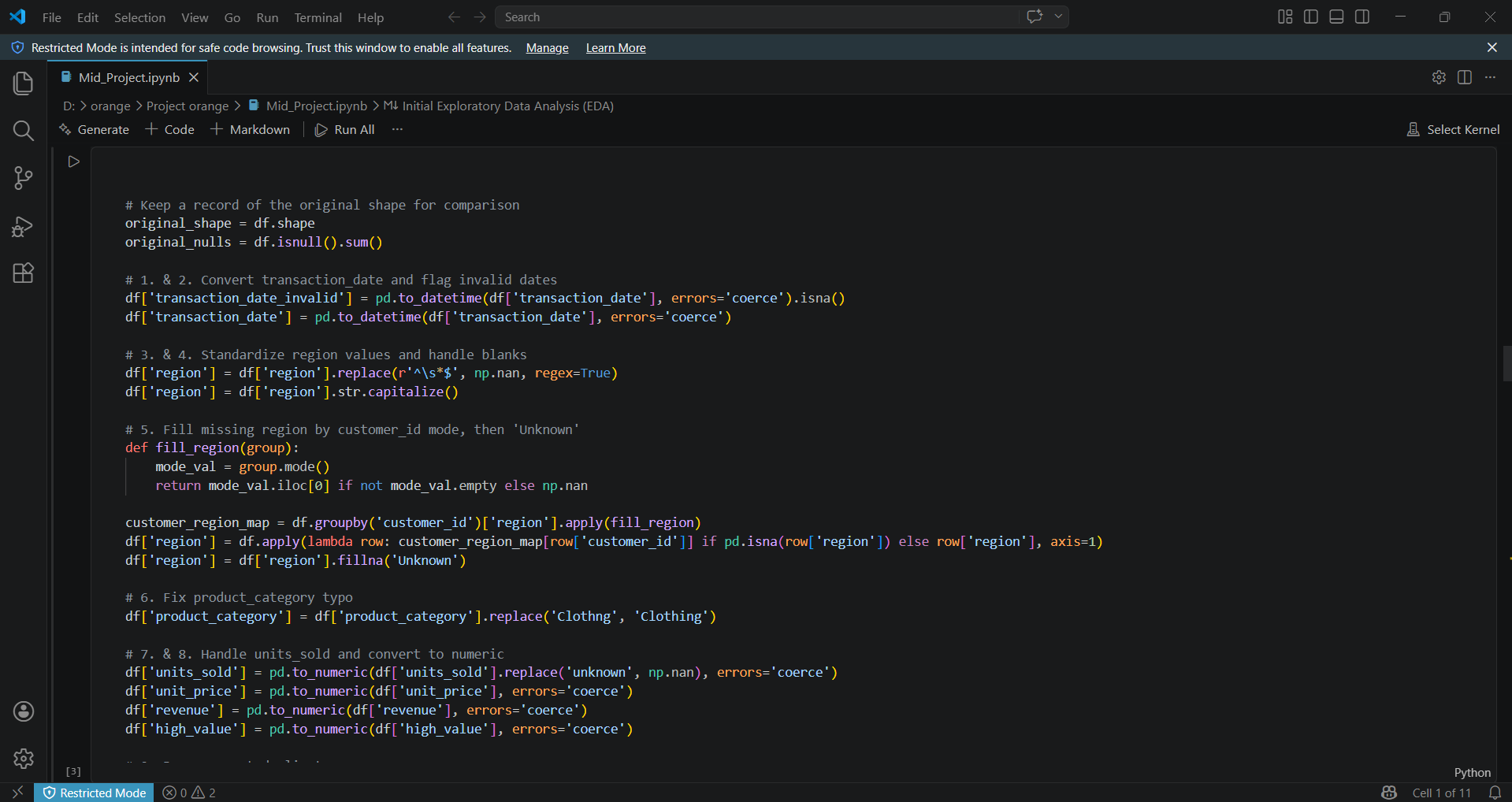Viewport: 1512px width, 802px height.
Task: Open Source Control view
Action: pyautogui.click(x=24, y=178)
